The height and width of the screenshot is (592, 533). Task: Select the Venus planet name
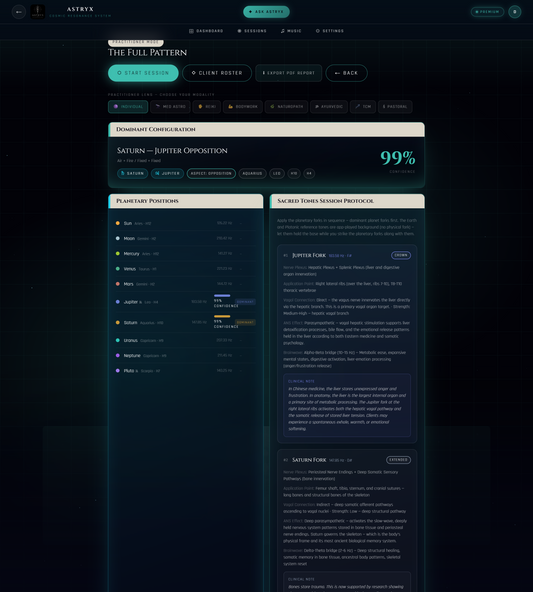click(129, 268)
